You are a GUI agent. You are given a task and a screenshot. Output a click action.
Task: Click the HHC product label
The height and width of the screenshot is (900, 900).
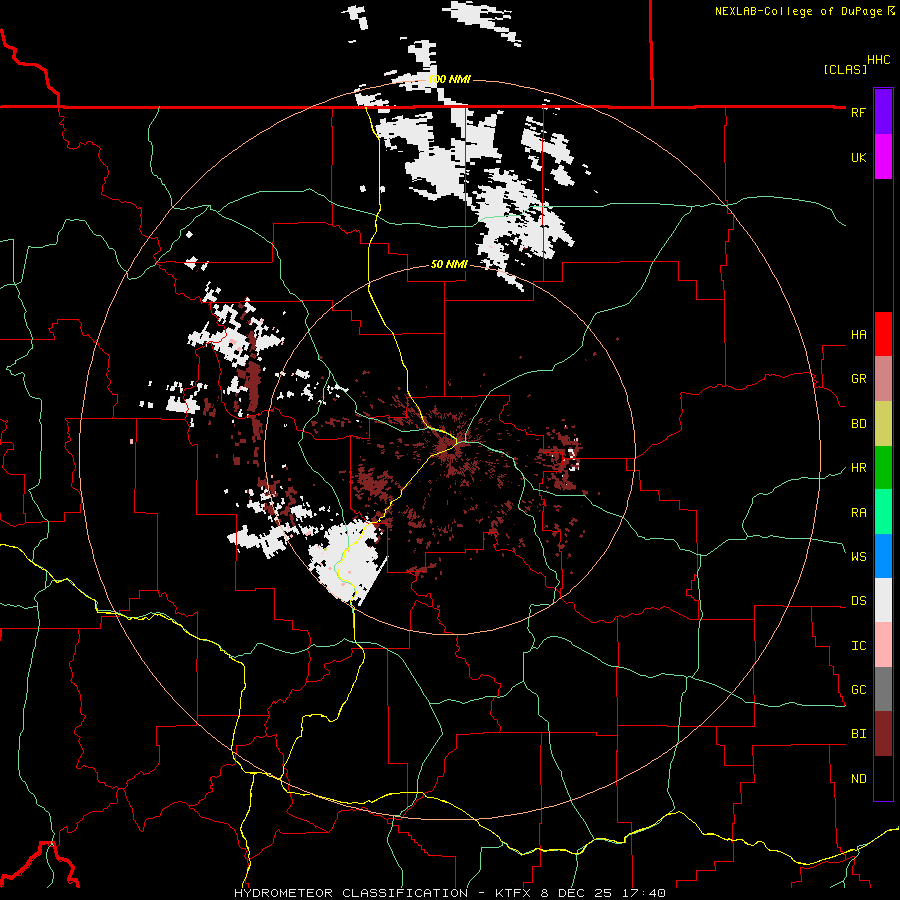(879, 60)
